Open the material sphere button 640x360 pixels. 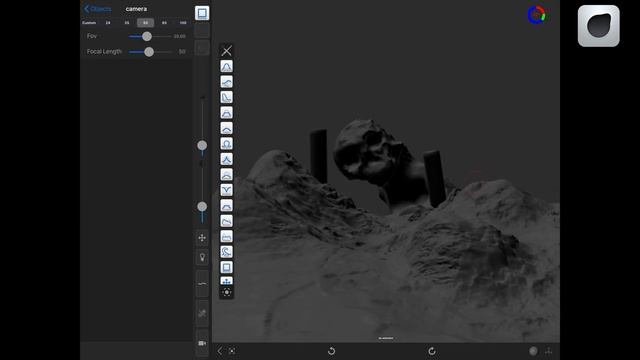click(533, 351)
